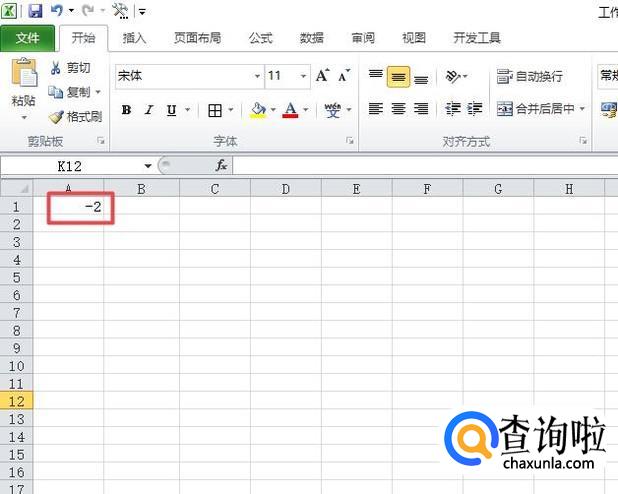Click the K12 name box field
This screenshot has height=494, width=618.
click(70, 166)
